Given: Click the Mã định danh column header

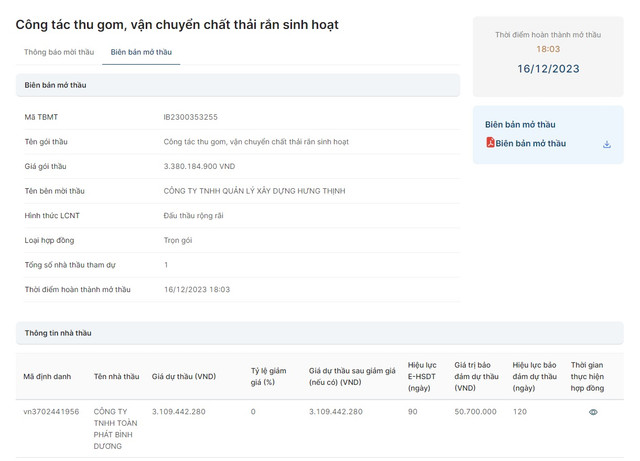Looking at the screenshot, I should [47, 376].
